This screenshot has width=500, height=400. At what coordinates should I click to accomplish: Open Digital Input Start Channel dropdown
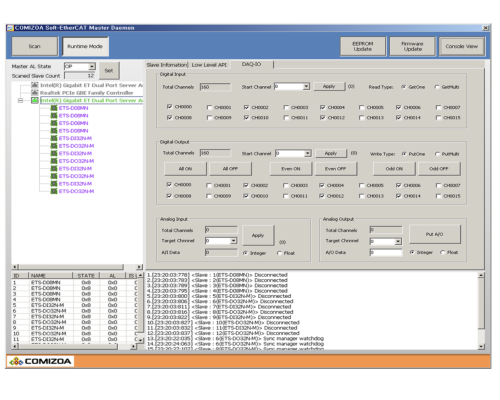306,87
